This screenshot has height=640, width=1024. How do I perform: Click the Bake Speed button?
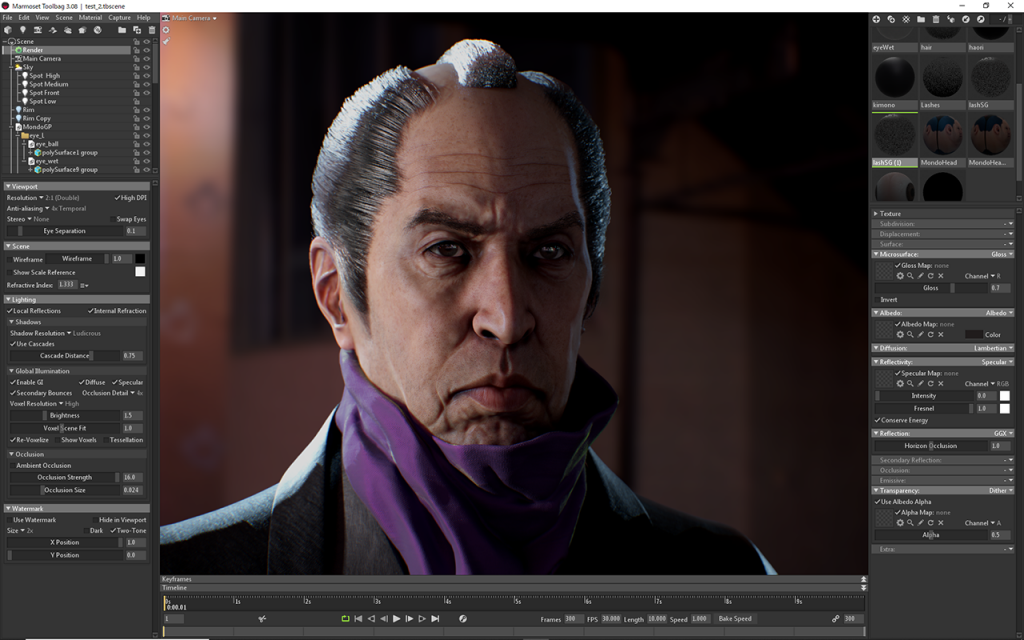tap(735, 618)
